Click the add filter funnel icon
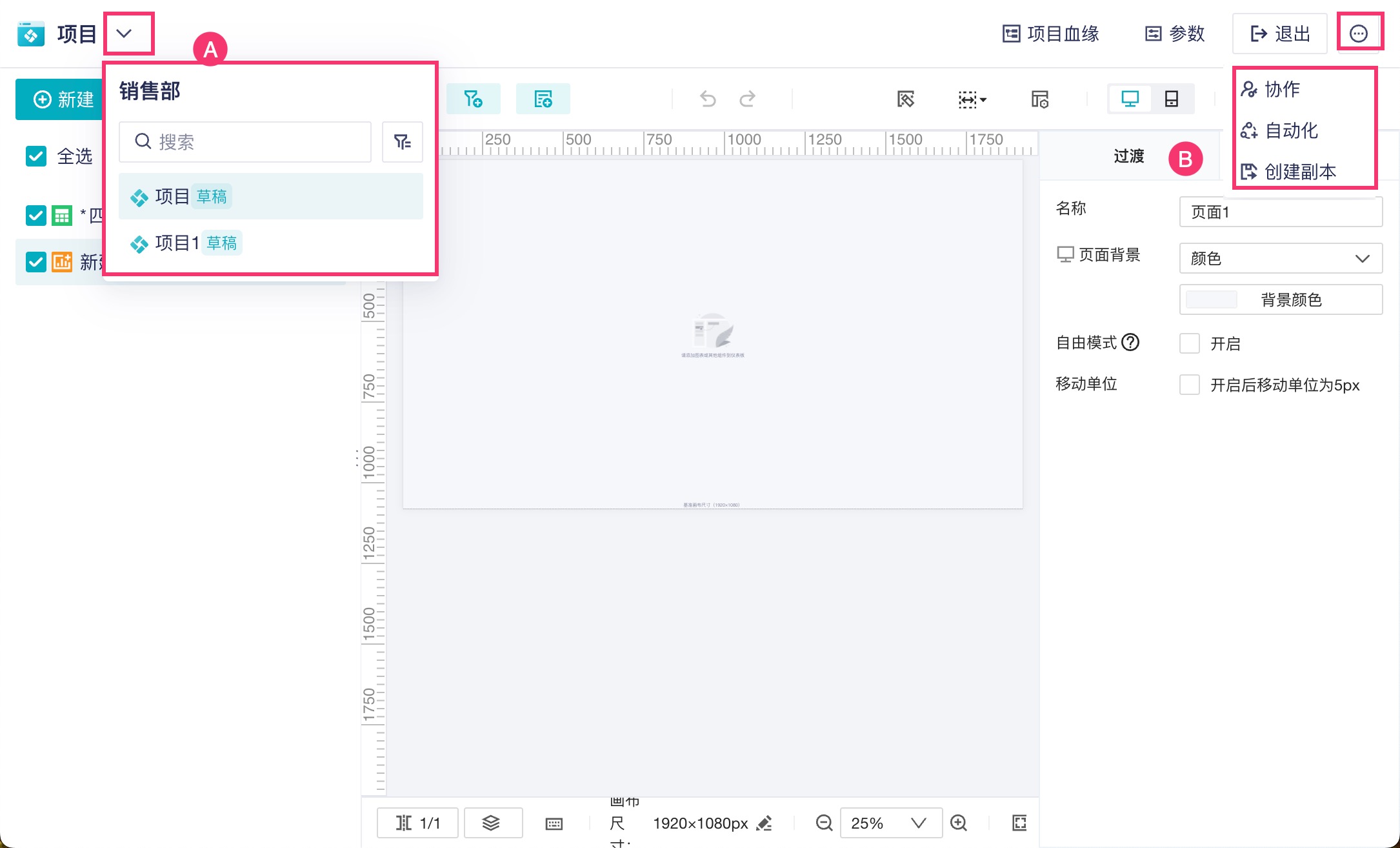This screenshot has width=1400, height=848. (473, 99)
